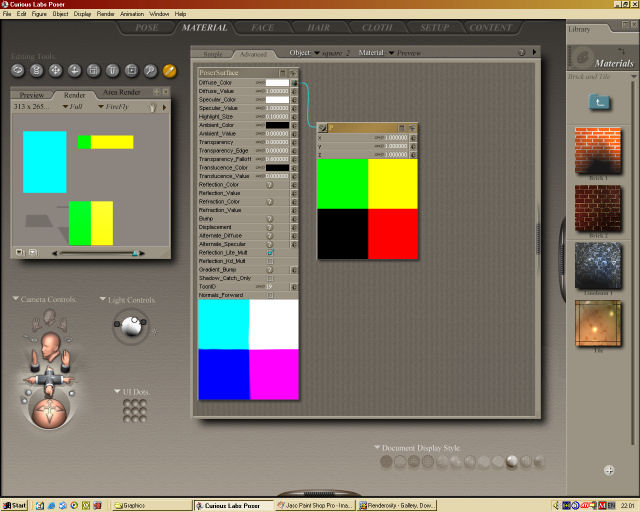Toggle the Reflection_Lite_Mult checkbox
The image size is (640, 512).
click(270, 253)
